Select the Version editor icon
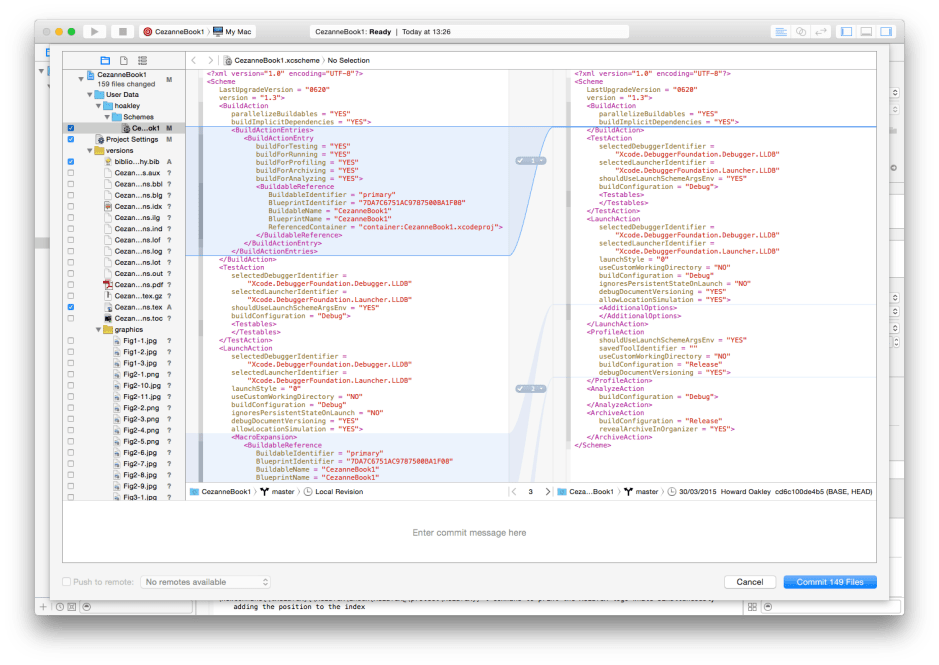Screen dimensions: 939x665 [x=822, y=31]
